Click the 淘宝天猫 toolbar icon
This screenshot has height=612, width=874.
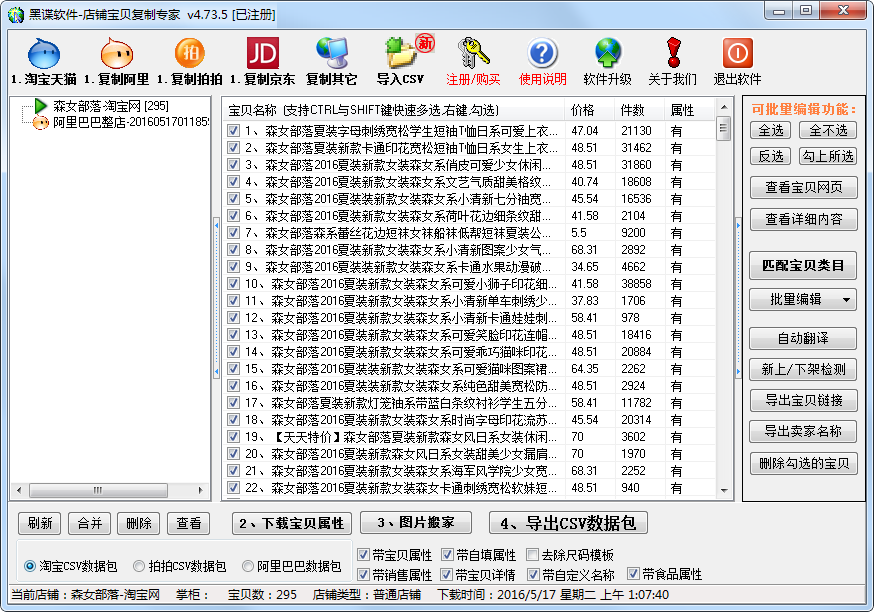click(43, 53)
